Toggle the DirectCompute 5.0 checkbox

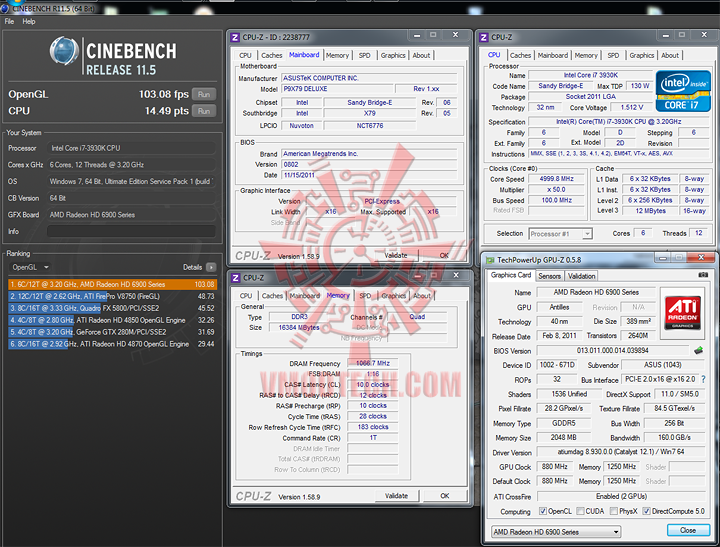pyautogui.click(x=647, y=511)
